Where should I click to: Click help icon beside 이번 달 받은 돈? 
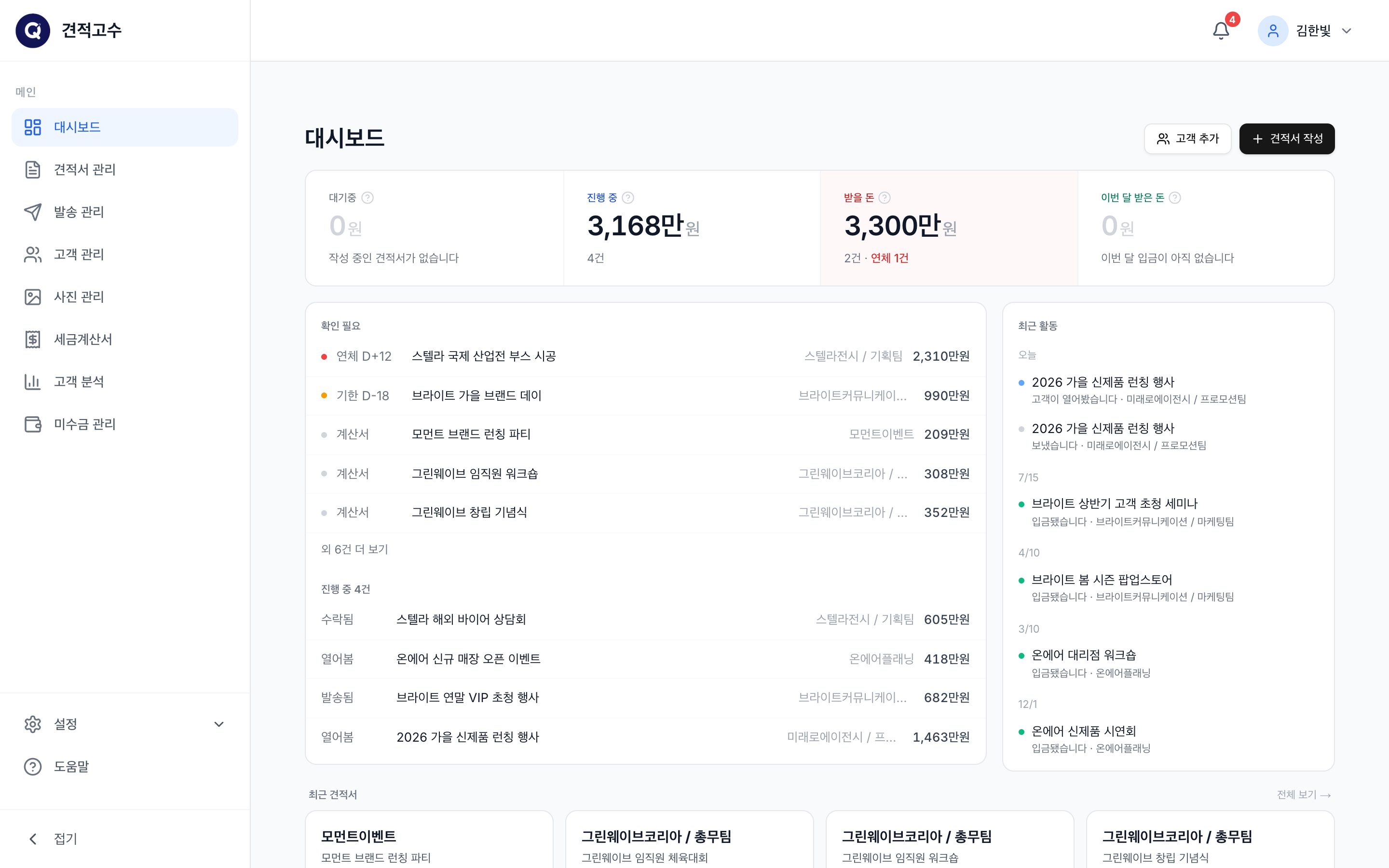click(x=1175, y=198)
